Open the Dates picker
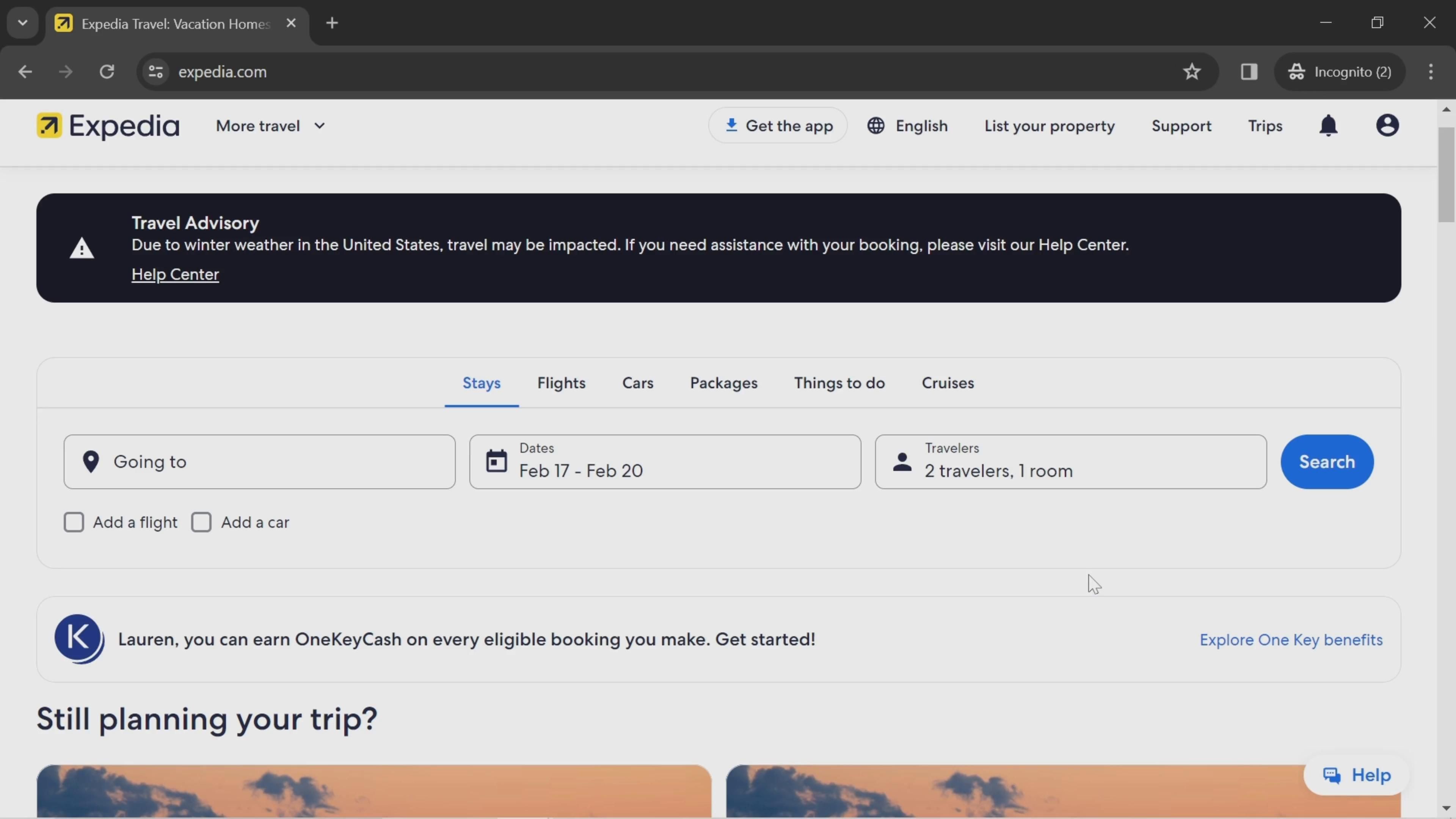Viewport: 1456px width, 819px height. [665, 462]
